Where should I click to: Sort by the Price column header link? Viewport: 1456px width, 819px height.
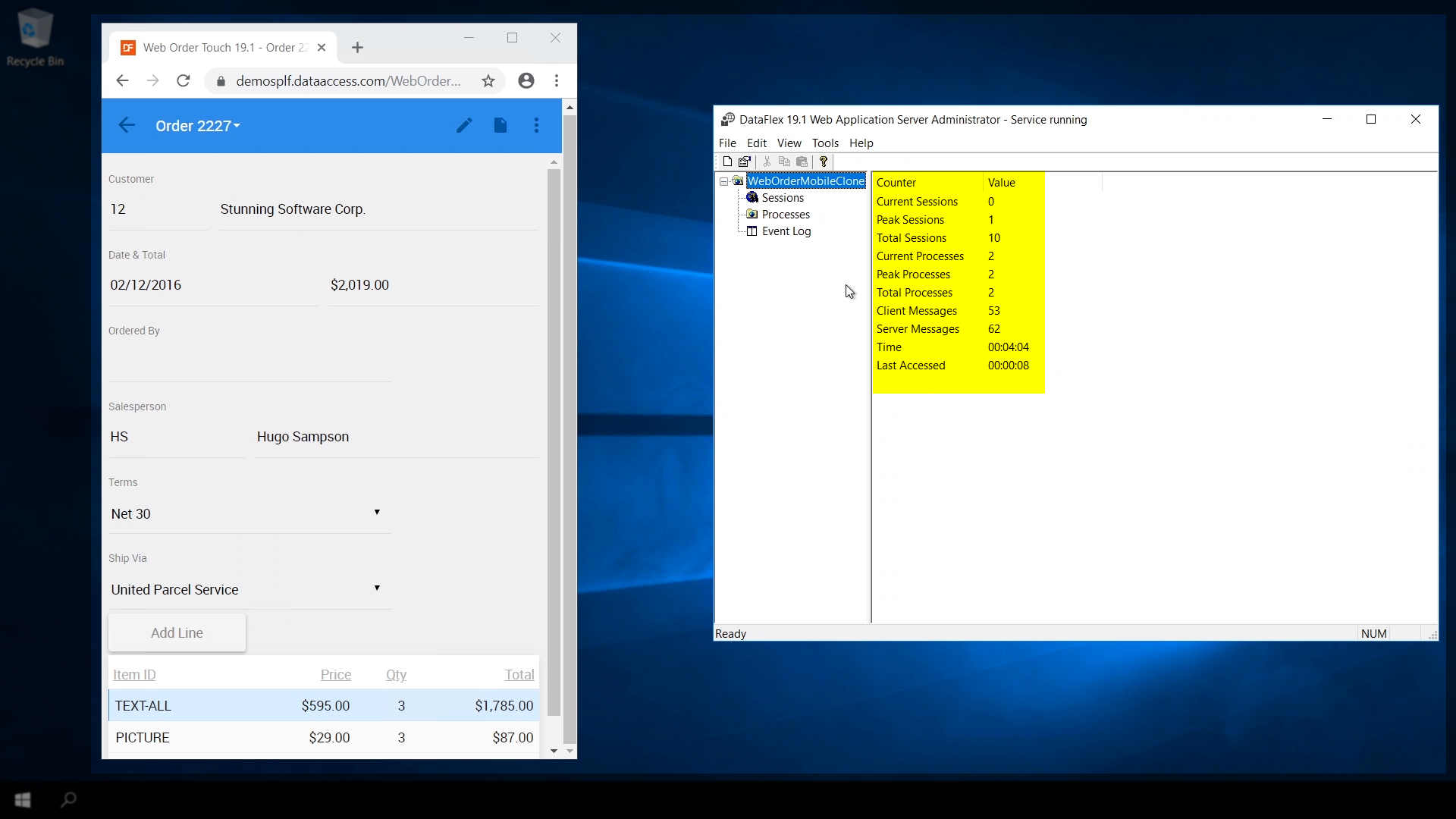pos(335,674)
